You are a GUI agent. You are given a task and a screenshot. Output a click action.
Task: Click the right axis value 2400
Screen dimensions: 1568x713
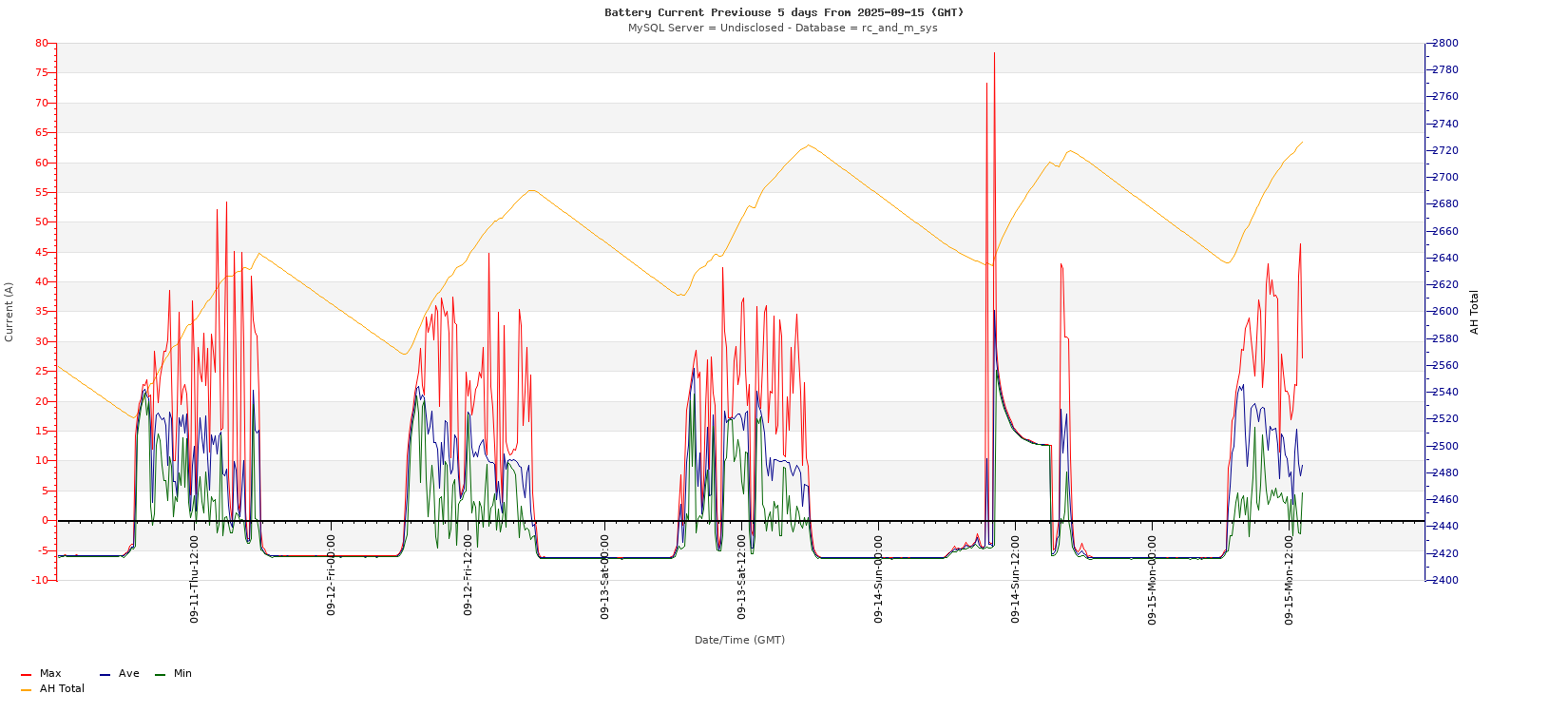click(1445, 580)
